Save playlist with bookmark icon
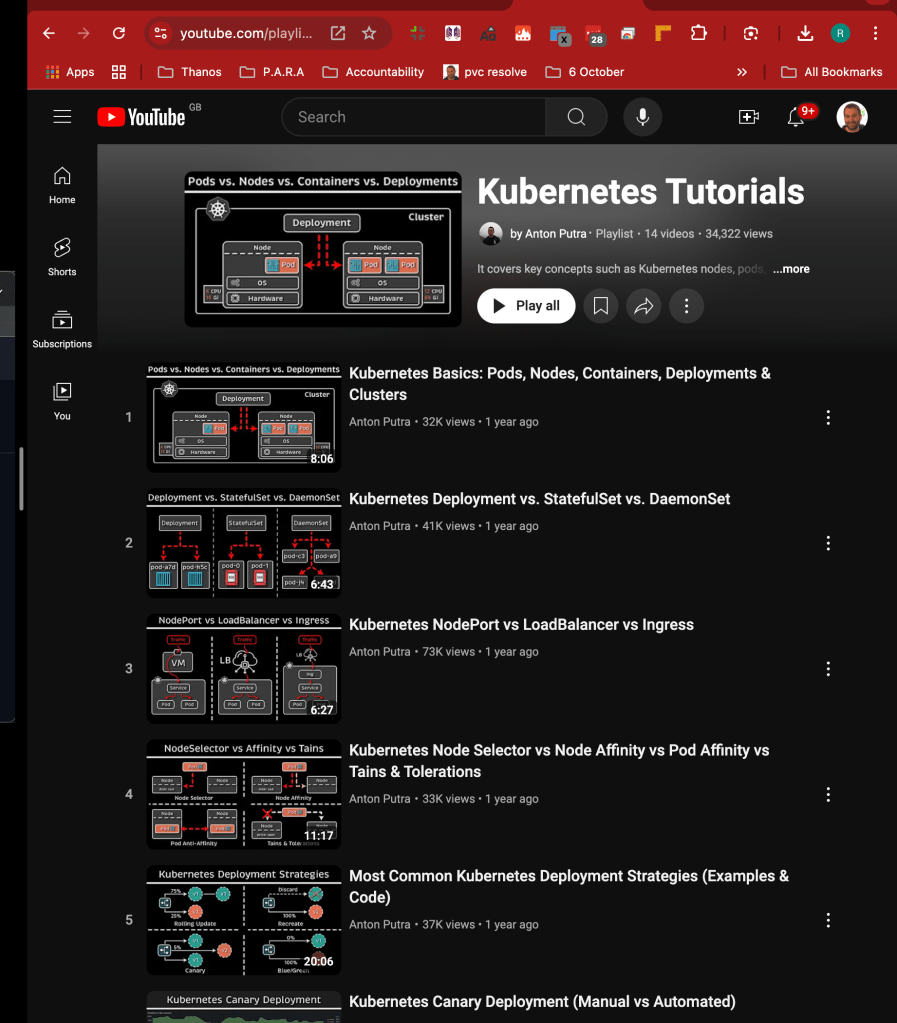 pyautogui.click(x=601, y=306)
